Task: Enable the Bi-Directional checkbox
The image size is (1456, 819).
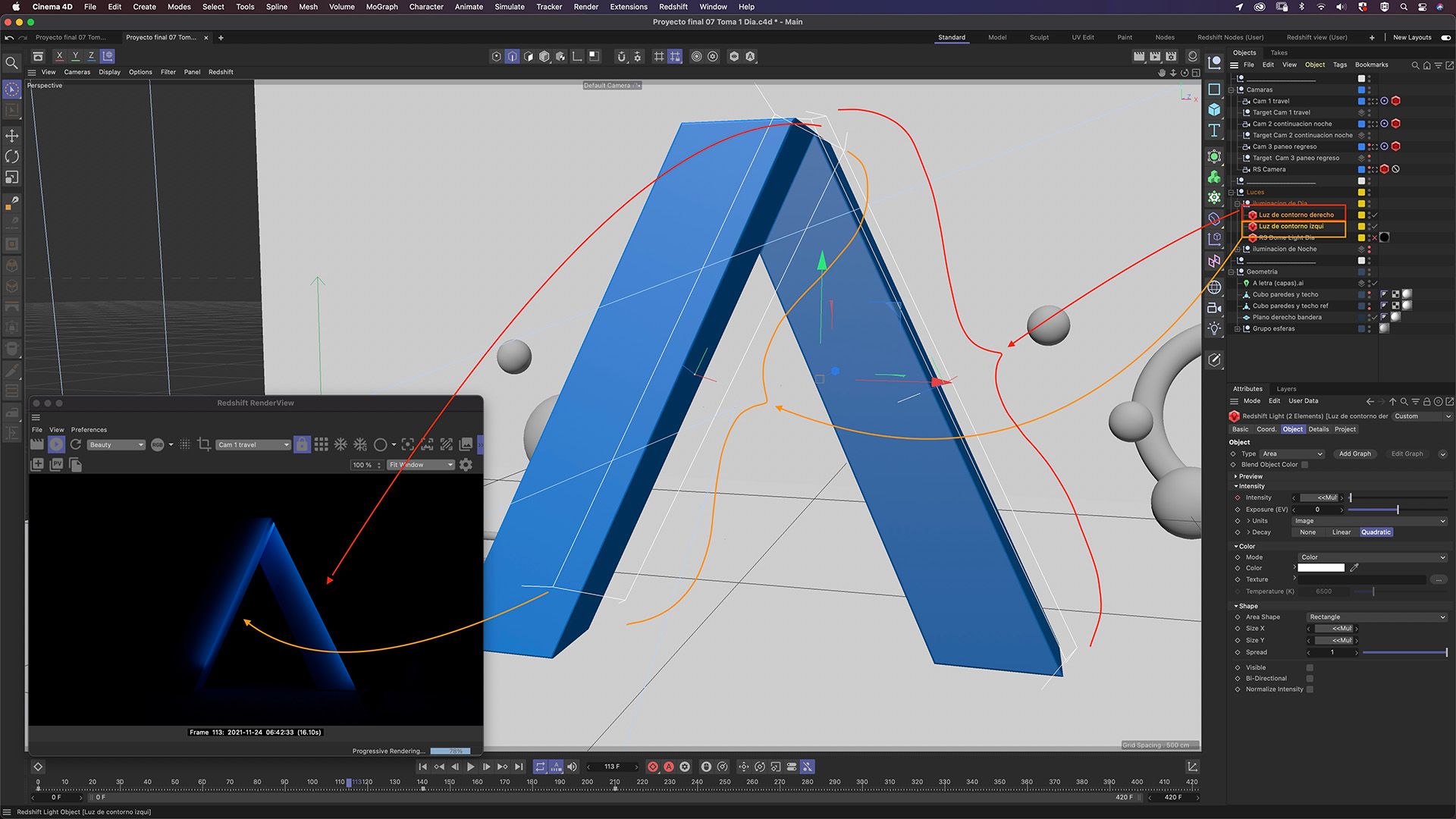Action: click(x=1310, y=679)
